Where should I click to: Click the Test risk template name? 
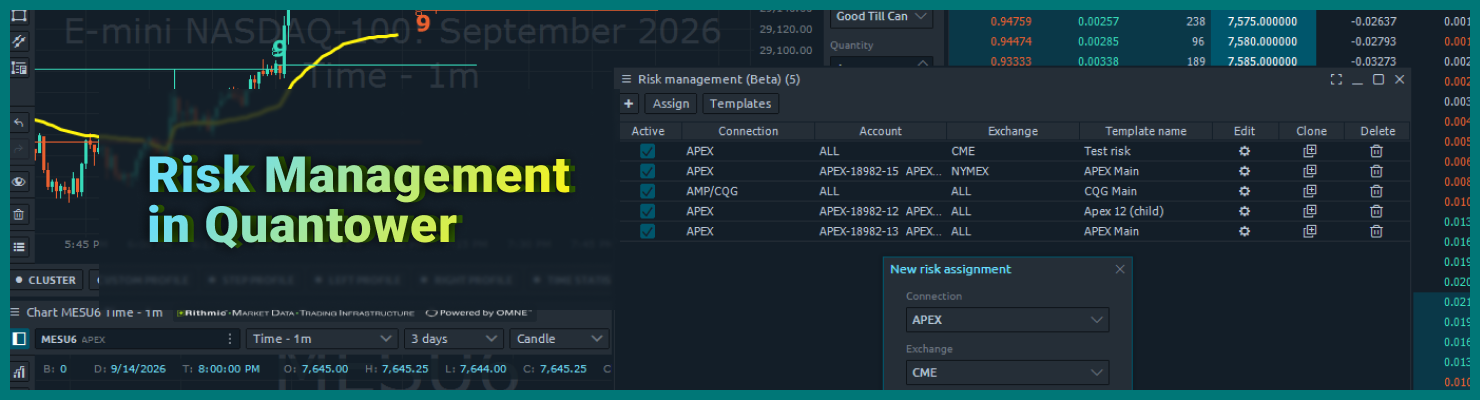pyautogui.click(x=1109, y=151)
